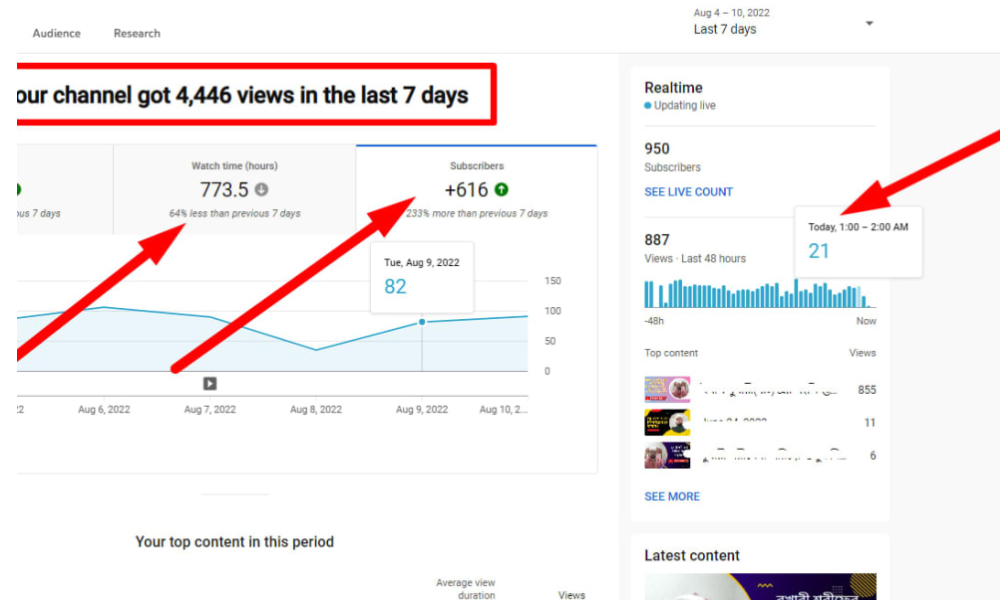1000x600 pixels.
Task: Click the Average view duration column header
Action: tap(465, 589)
